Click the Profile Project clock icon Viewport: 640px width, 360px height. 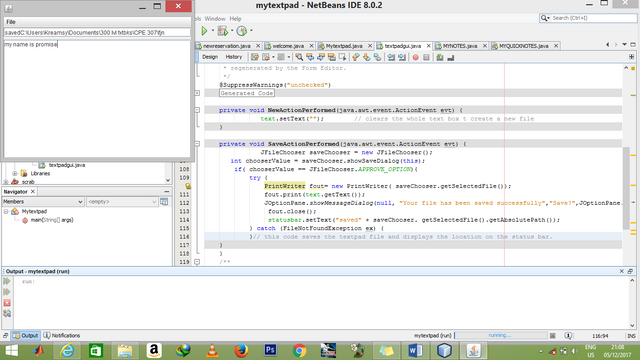coord(242,31)
